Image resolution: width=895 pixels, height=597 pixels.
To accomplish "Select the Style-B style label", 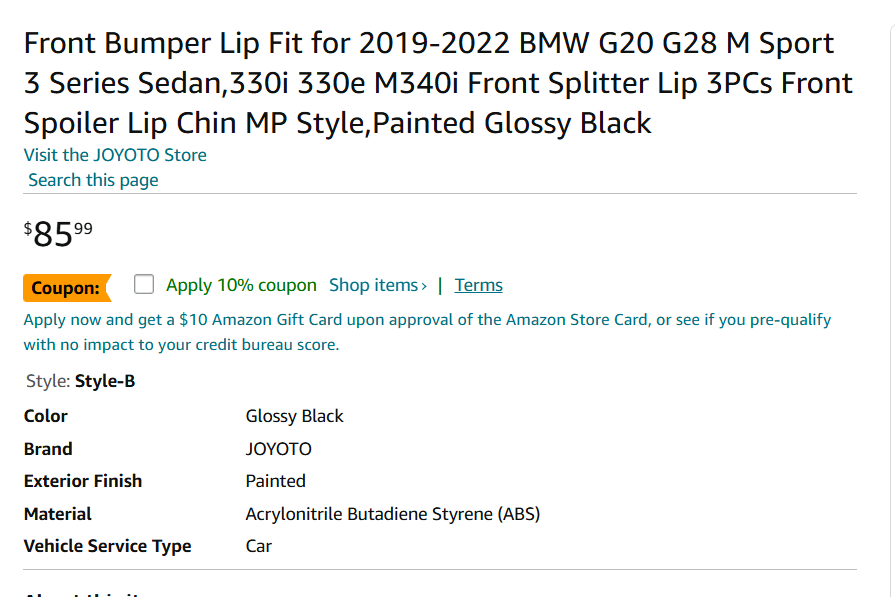I will click(x=104, y=381).
